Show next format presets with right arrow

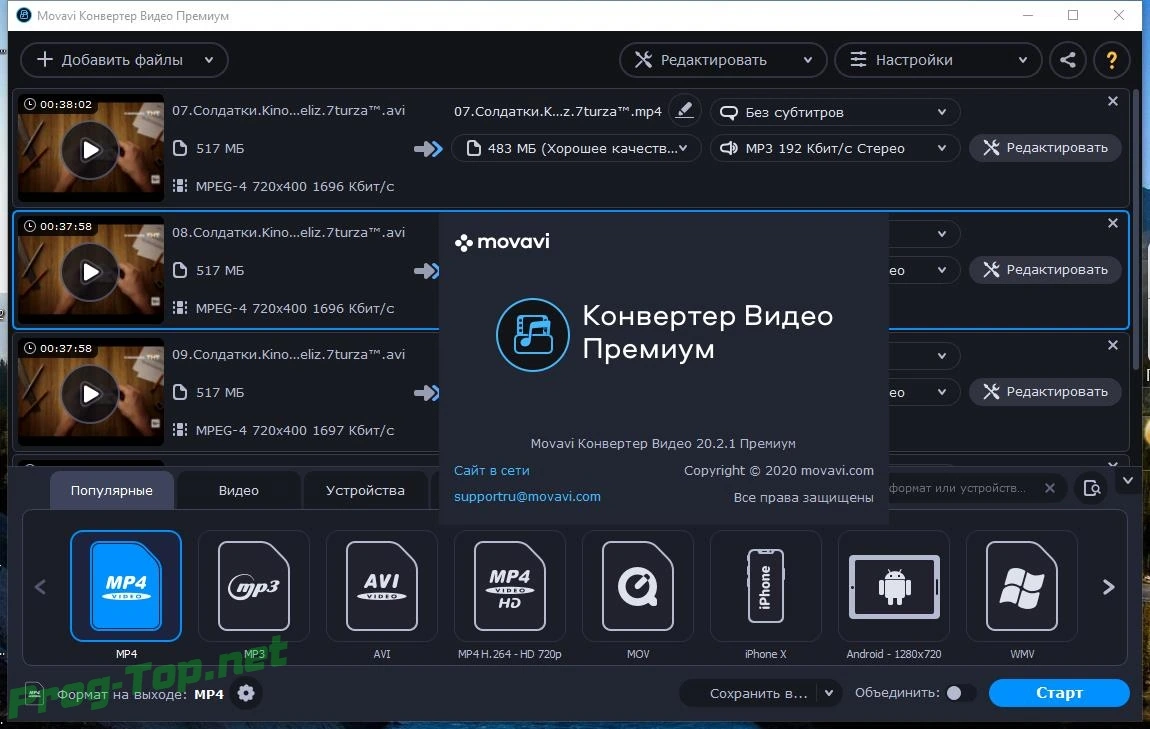tap(1108, 587)
